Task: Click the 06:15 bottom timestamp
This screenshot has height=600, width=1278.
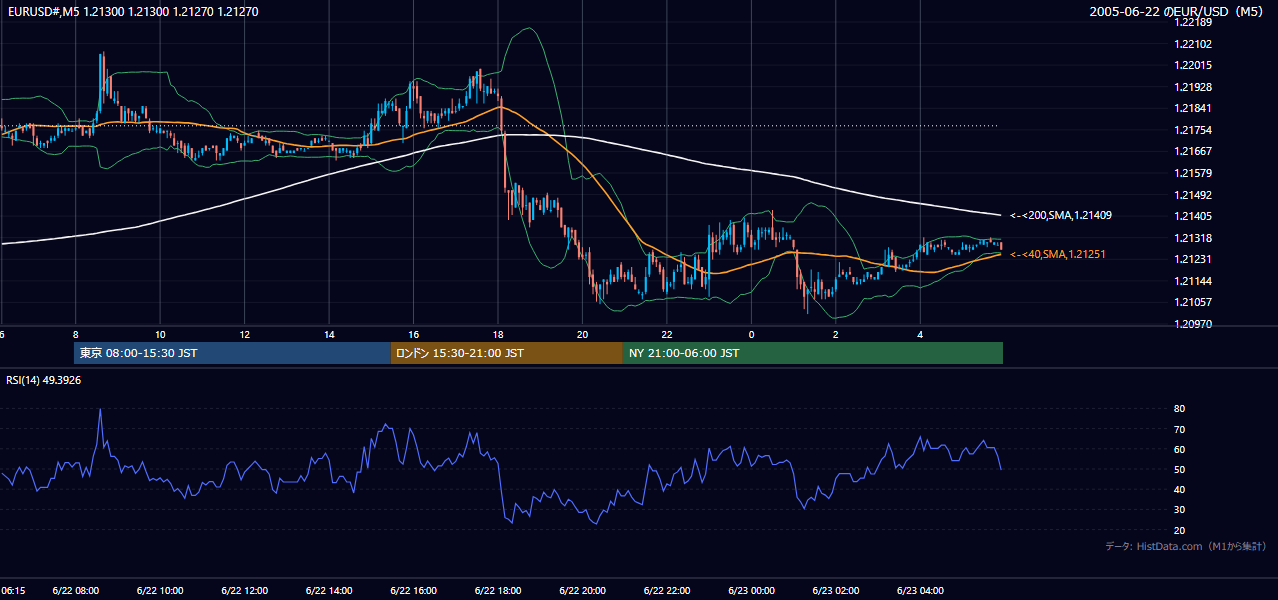Action: coord(13,591)
